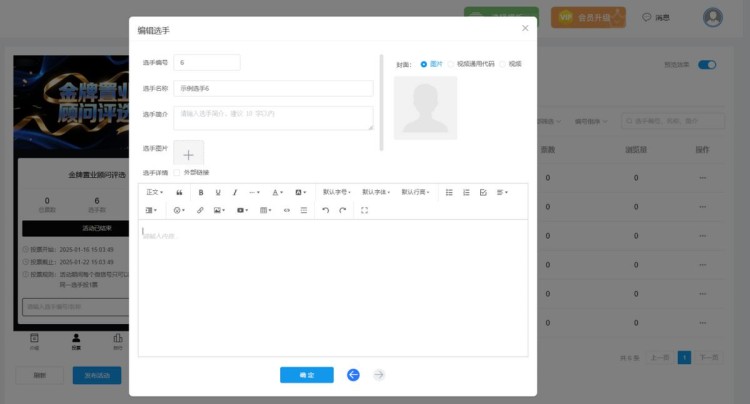The image size is (750, 404).
Task: Click the insert link icon
Action: tap(200, 211)
